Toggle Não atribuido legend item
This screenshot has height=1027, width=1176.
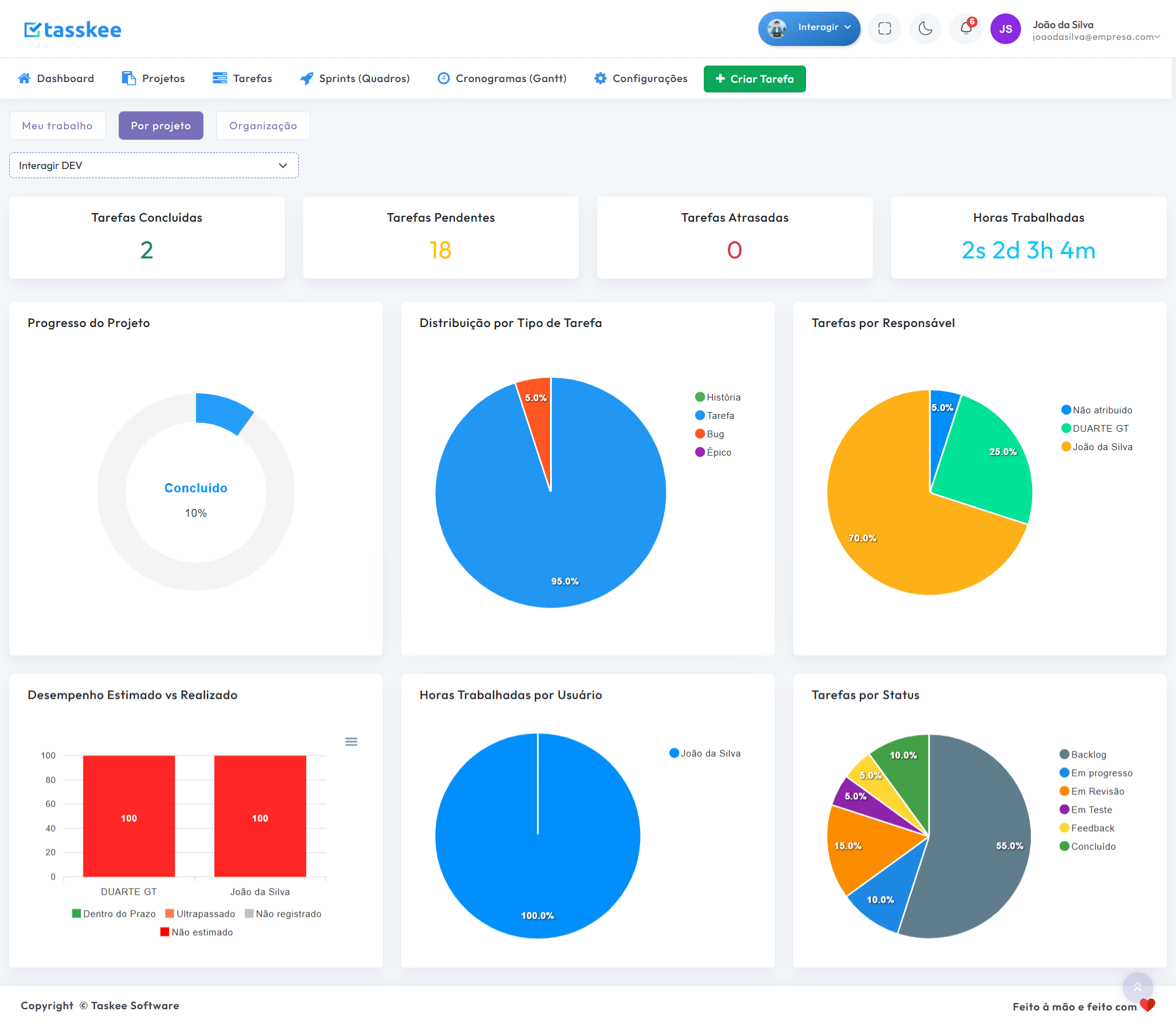pyautogui.click(x=1097, y=410)
